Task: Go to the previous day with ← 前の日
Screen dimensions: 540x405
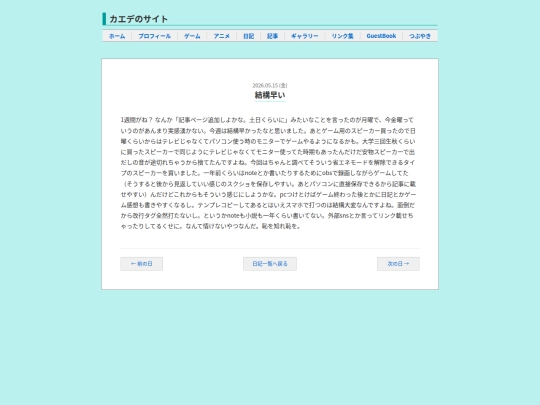Action: [x=142, y=264]
